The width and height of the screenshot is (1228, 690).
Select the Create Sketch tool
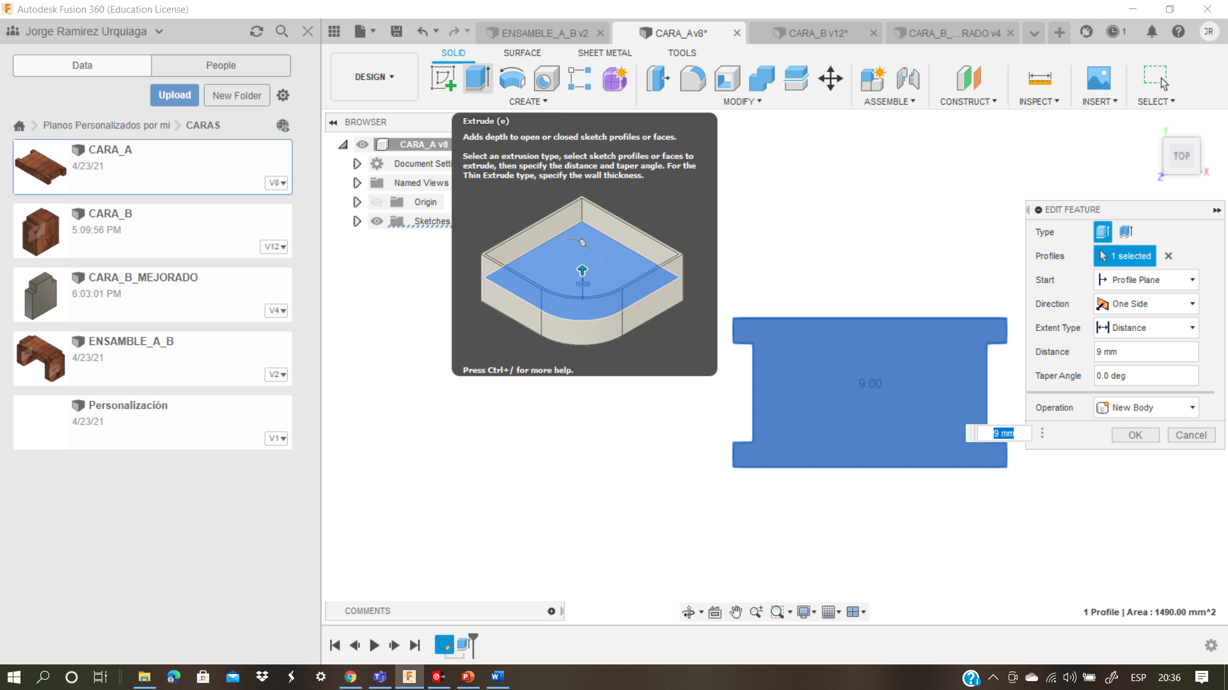(x=443, y=78)
